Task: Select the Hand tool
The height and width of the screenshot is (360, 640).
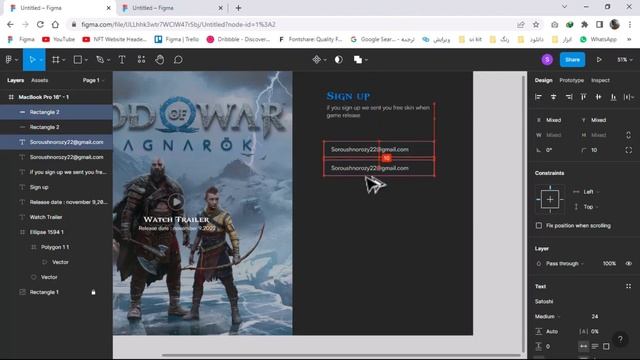Action: 160,60
